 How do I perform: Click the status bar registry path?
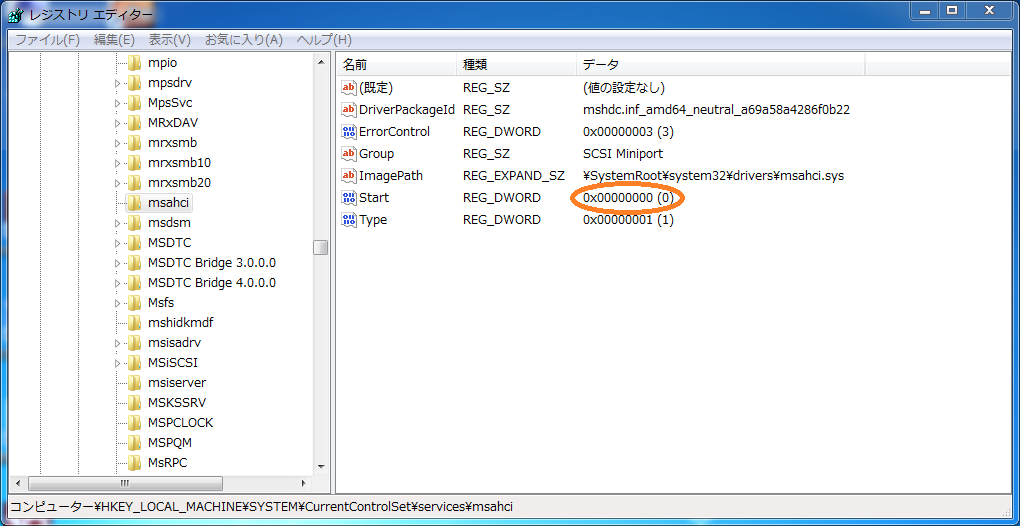(x=261, y=506)
